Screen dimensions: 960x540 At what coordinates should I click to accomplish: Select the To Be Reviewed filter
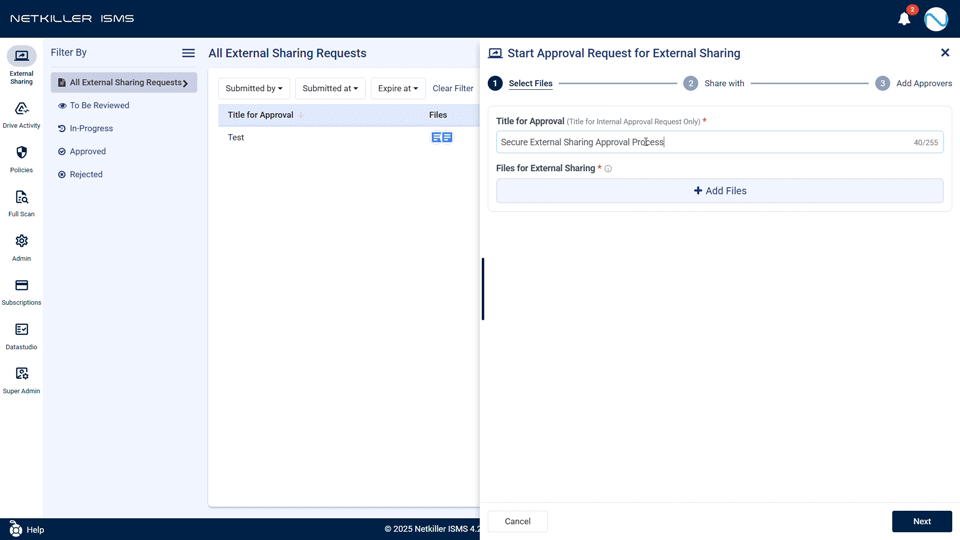click(99, 105)
